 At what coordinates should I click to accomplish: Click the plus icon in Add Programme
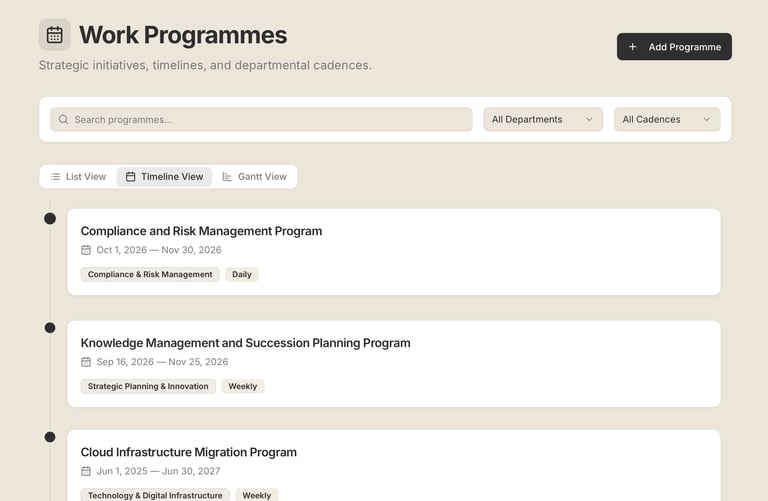[x=632, y=47]
